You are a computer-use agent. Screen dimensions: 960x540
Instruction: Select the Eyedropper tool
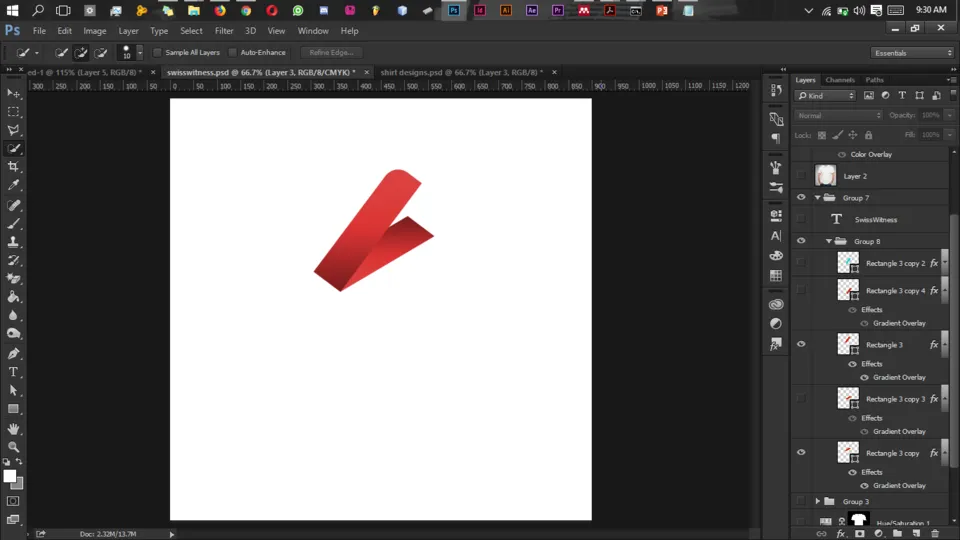pos(14,186)
